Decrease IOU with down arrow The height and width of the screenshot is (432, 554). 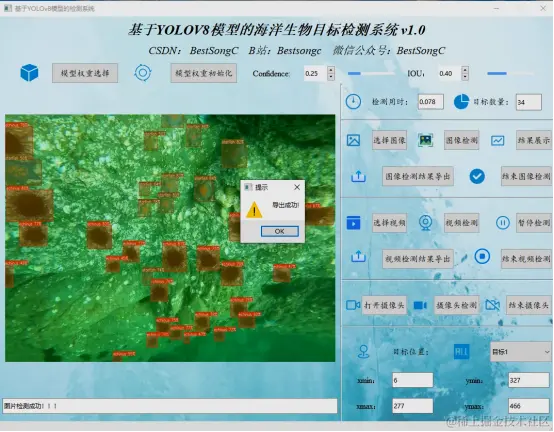(465, 77)
